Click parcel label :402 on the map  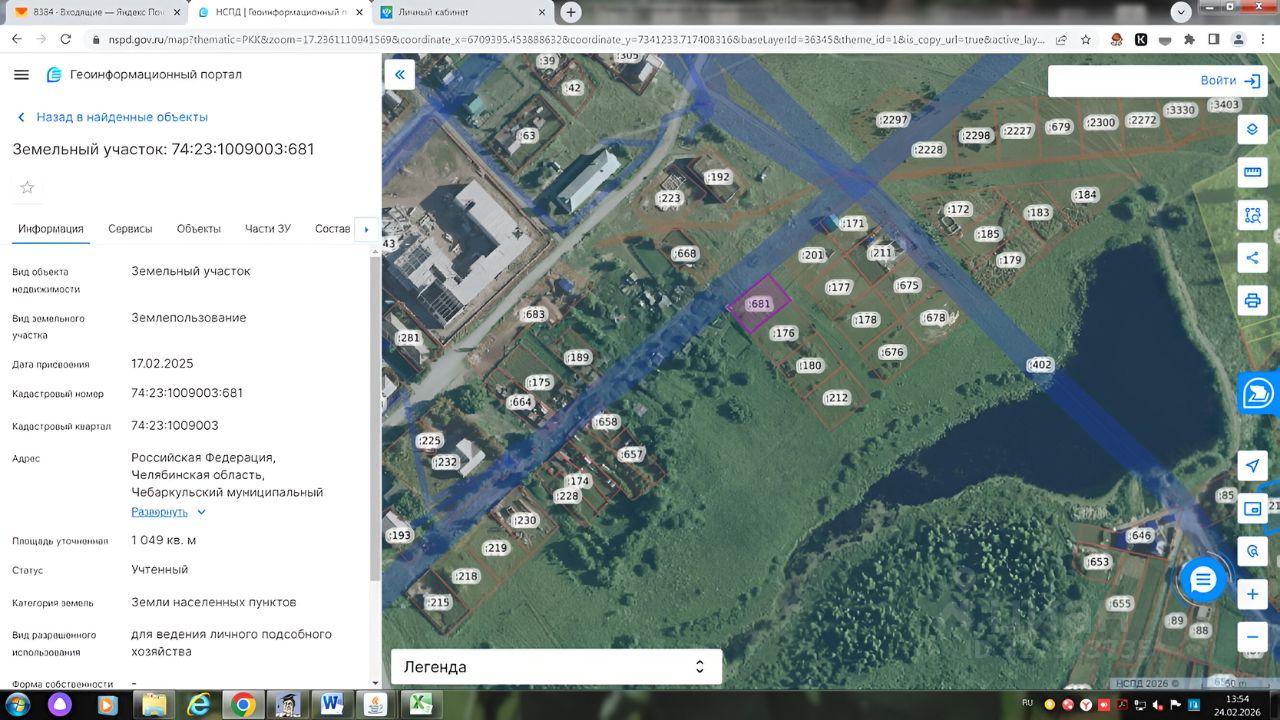[1040, 365]
